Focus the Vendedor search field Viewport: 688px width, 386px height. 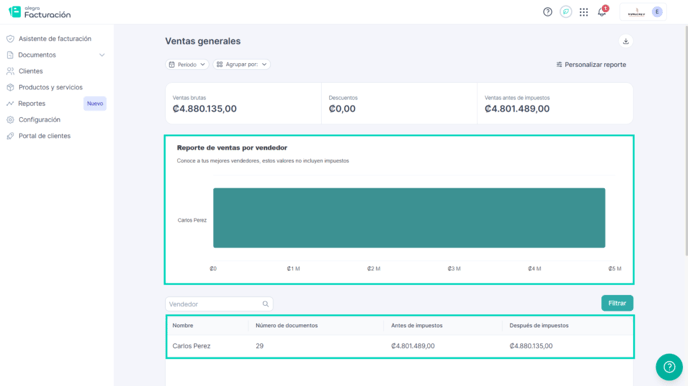[x=219, y=304]
